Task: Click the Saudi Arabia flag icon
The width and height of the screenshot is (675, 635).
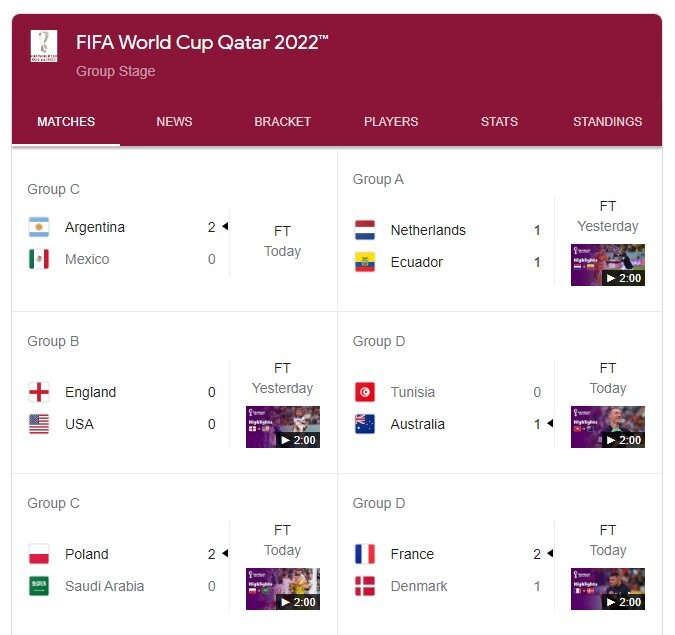Action: point(39,586)
